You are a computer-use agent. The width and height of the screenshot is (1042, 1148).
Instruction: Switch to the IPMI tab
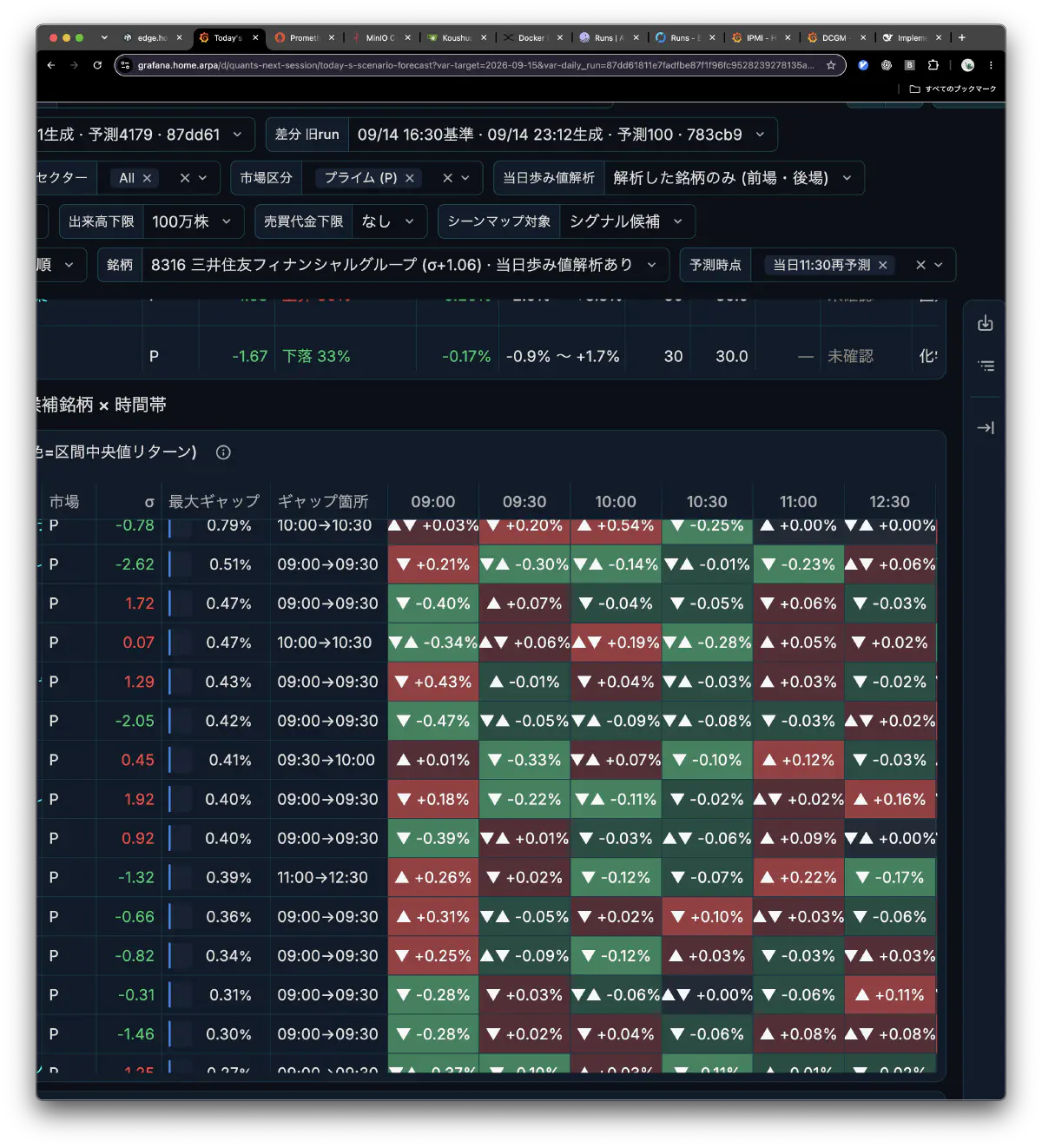coord(761,37)
